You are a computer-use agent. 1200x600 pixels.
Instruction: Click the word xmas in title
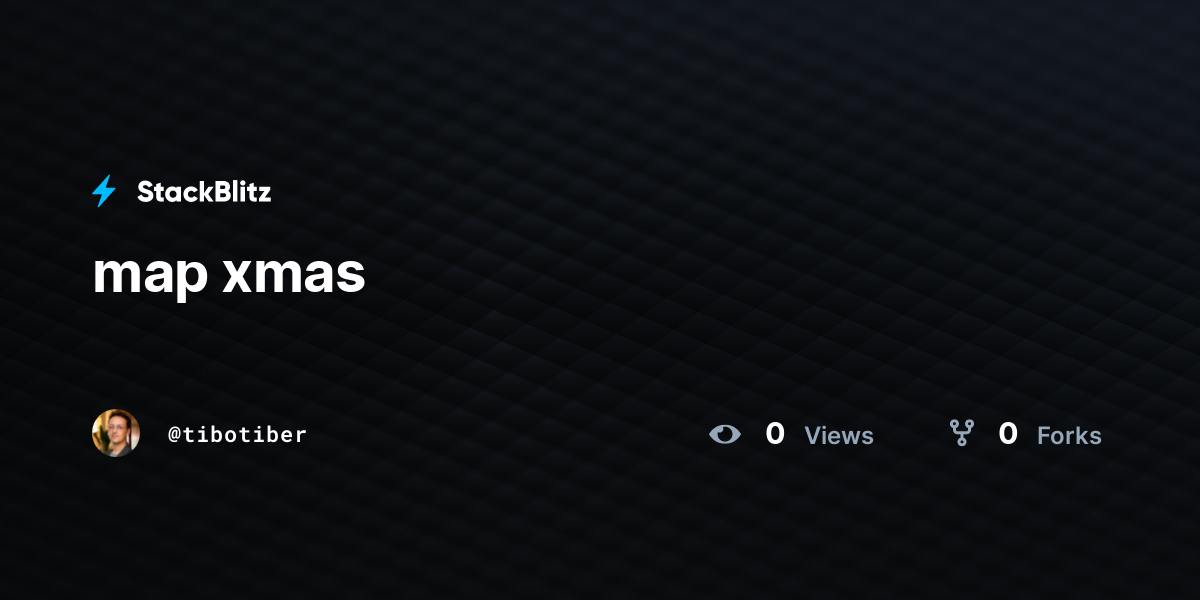(294, 275)
